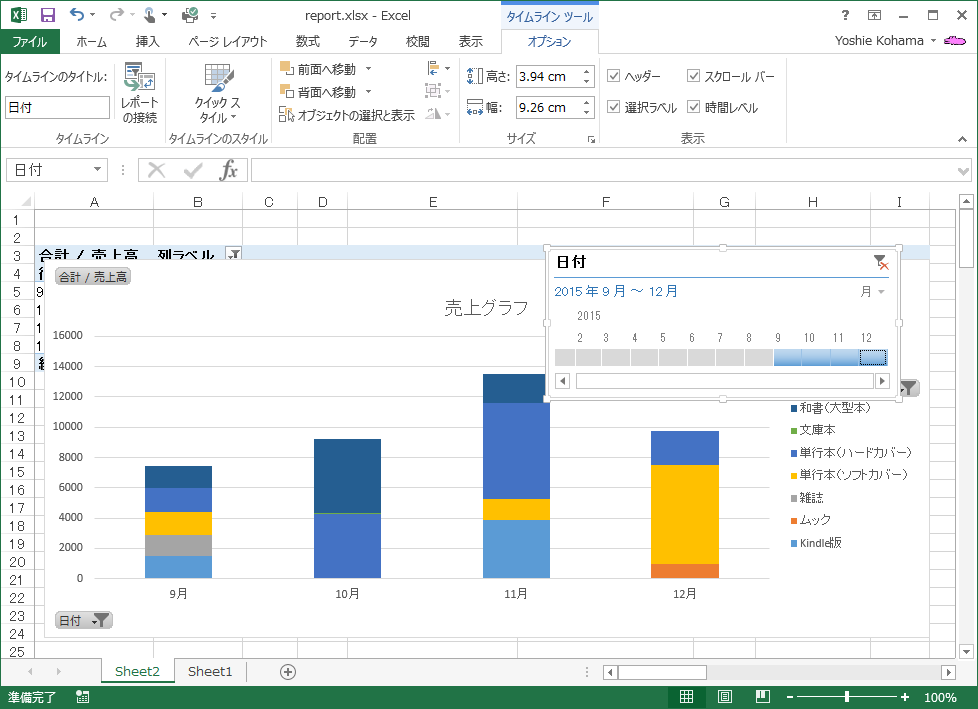Click the Save icon in quick access toolbar

(48, 15)
